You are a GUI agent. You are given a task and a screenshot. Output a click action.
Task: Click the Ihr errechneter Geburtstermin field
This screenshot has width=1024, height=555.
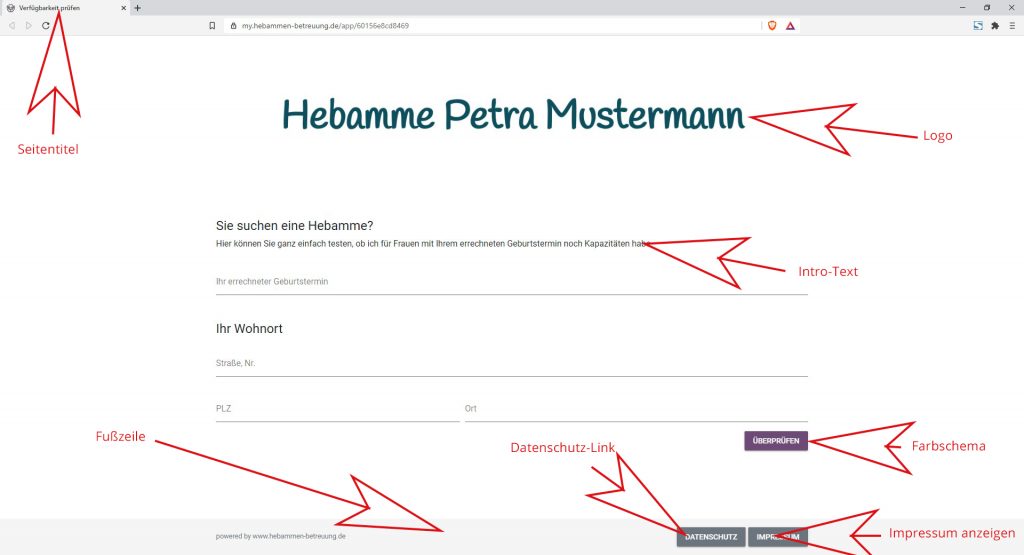[511, 282]
